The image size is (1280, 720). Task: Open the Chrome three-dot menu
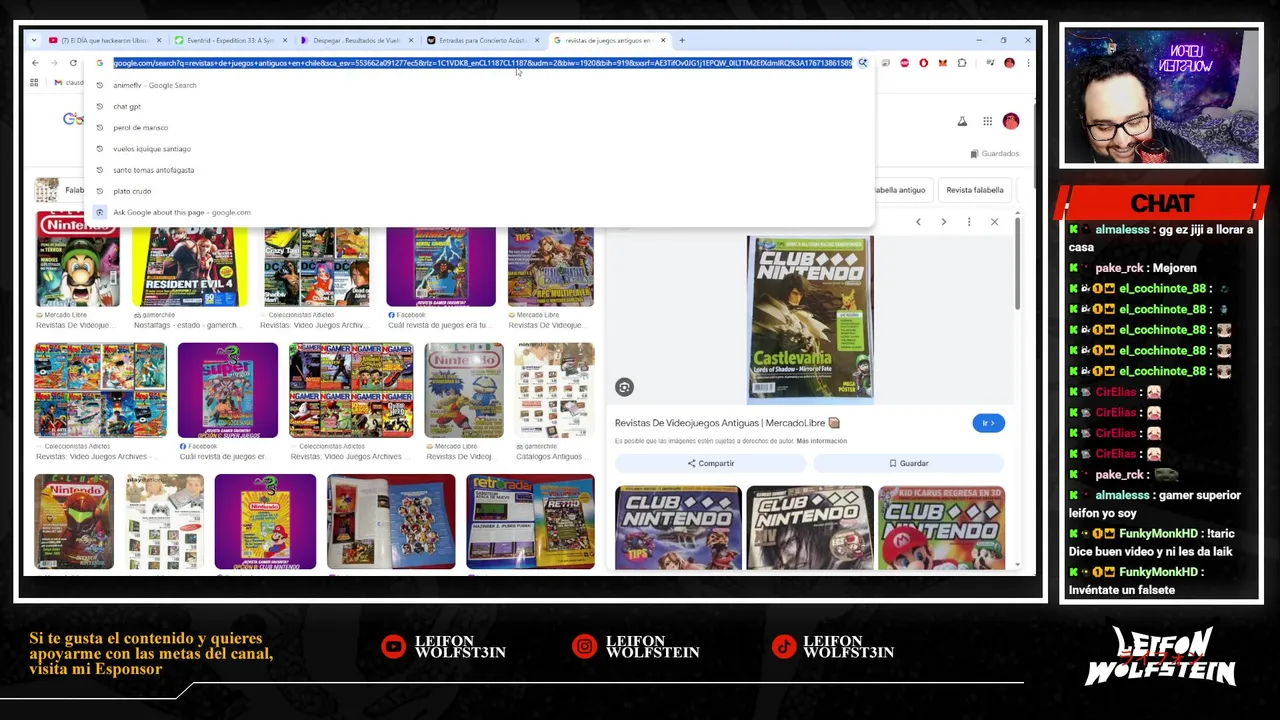click(x=1027, y=63)
